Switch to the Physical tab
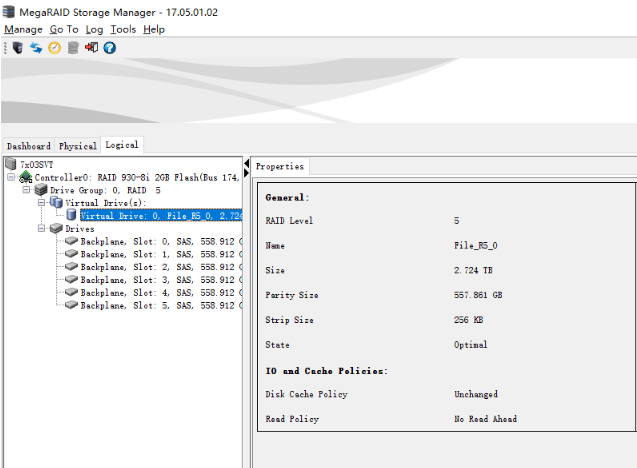Viewport: 637px width, 468px height. point(78,146)
